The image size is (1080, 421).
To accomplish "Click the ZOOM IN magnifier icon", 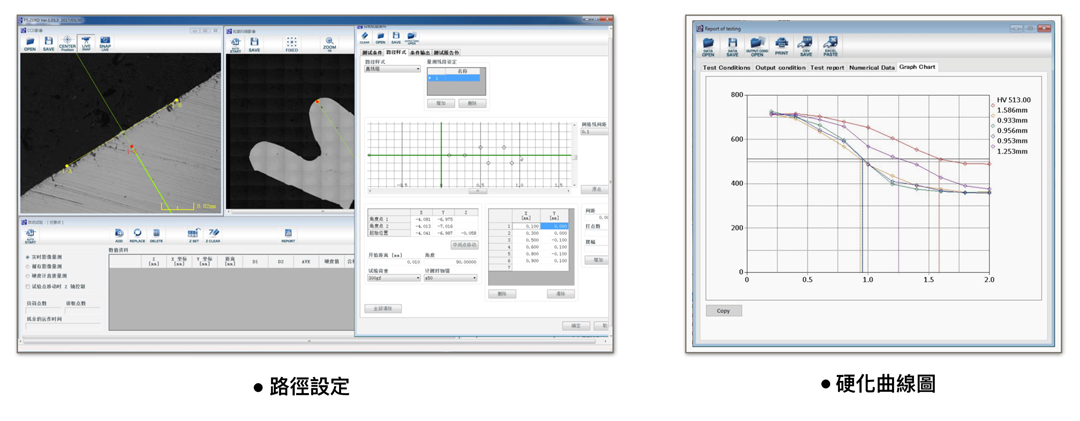I will (x=330, y=44).
